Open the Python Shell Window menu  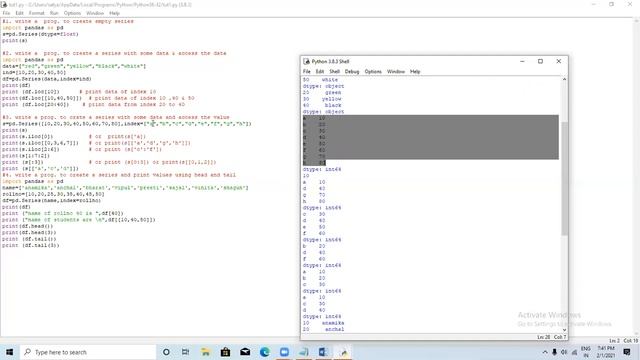coord(396,71)
